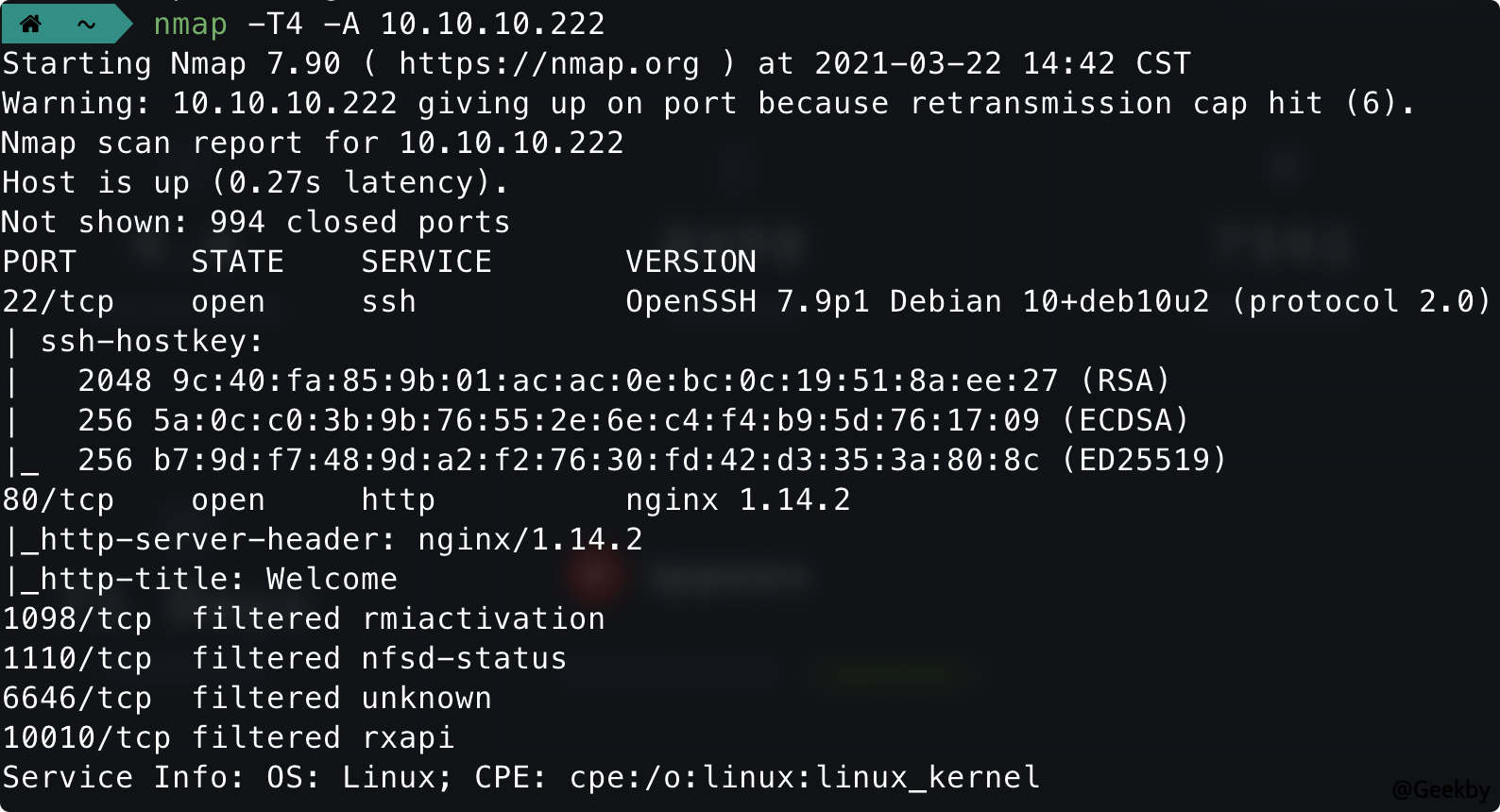Click the rmiactivation service name
1500x812 pixels.
(x=483, y=618)
